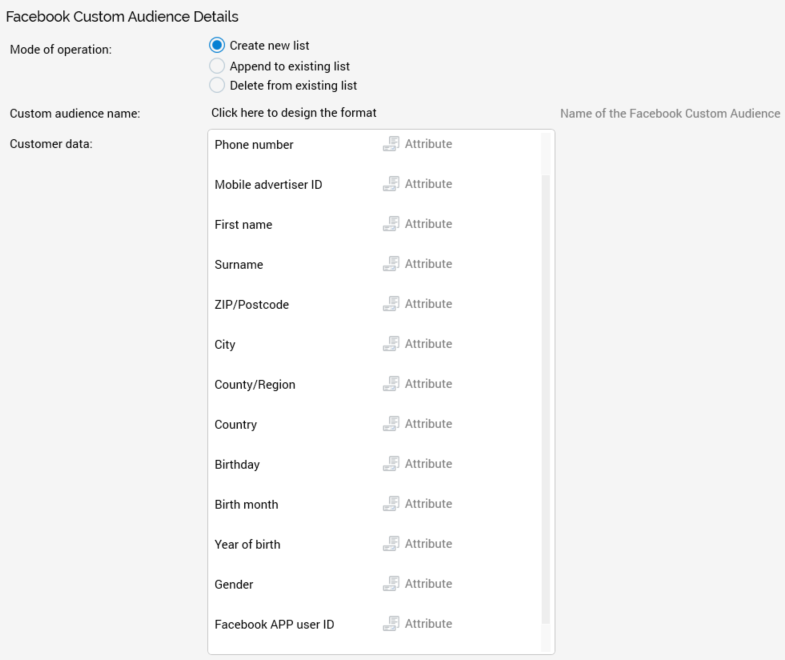Click the attribute icon in Country row
Screen dimensions: 785x660
(391, 424)
